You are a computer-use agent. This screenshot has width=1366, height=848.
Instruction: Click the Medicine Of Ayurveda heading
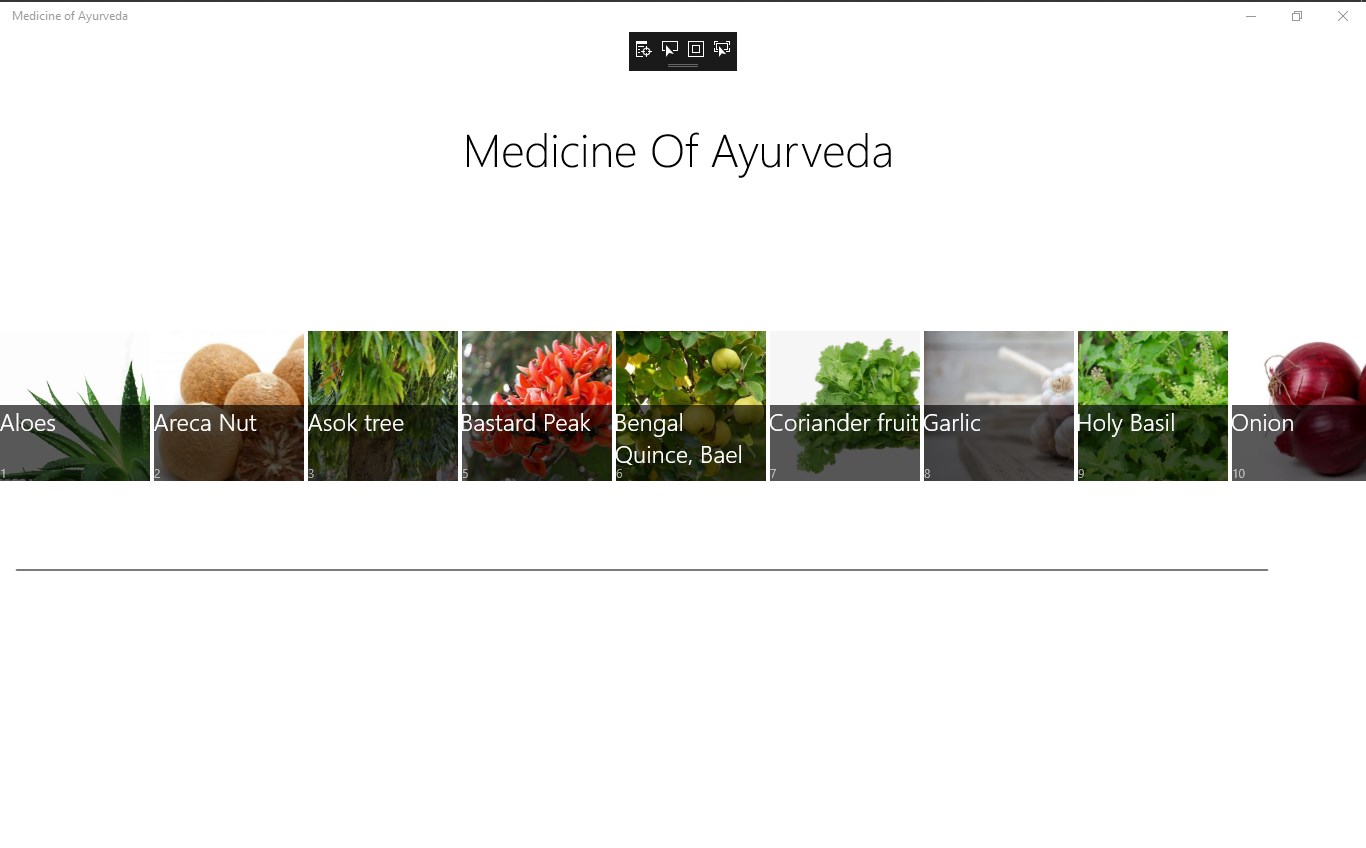[678, 152]
